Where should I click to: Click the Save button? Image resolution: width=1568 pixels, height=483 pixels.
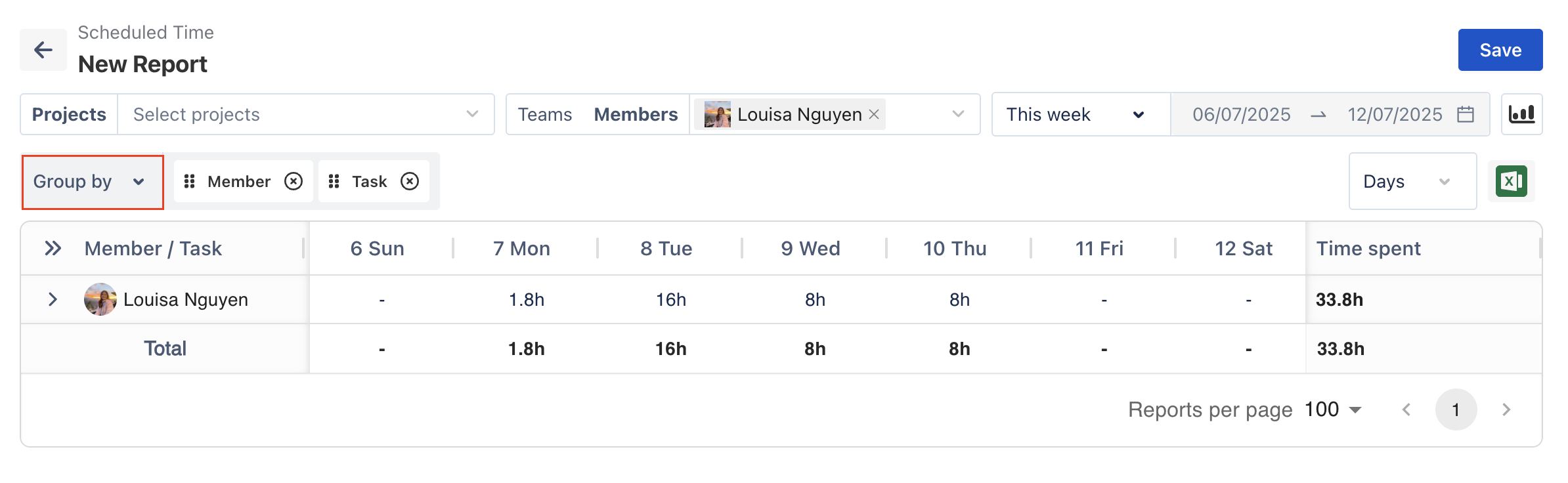tap(1500, 50)
